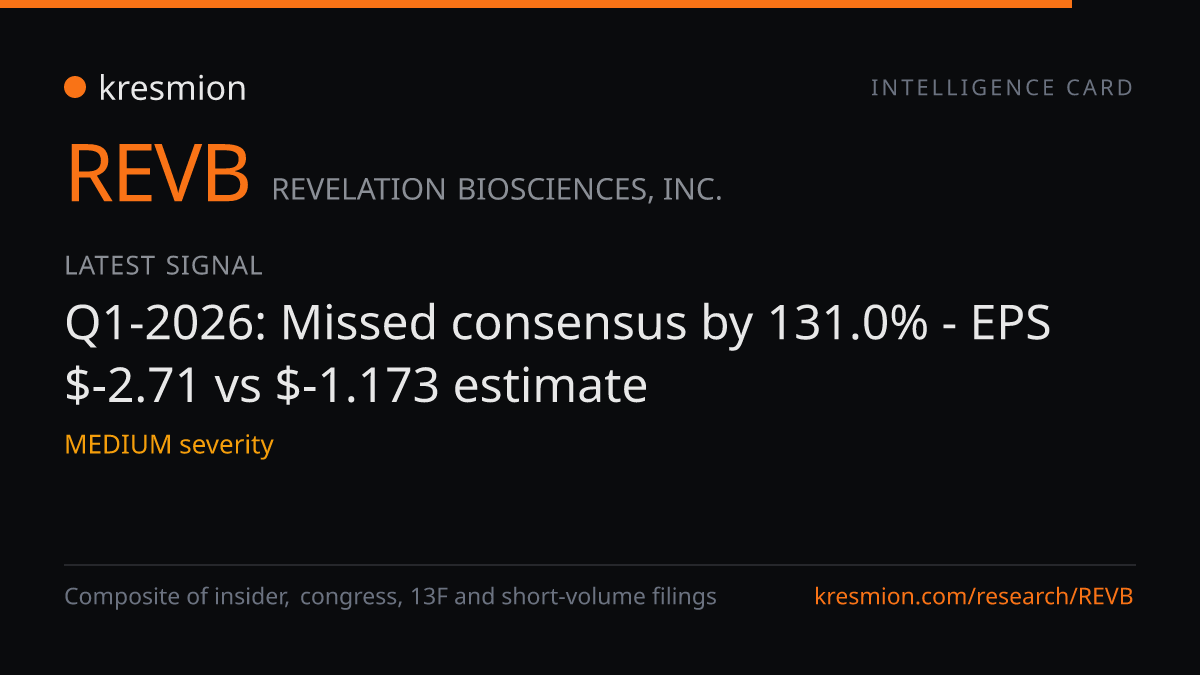1200x675 pixels.
Task: Click the INTELLIGENCE CARD label
Action: pos(1002,88)
